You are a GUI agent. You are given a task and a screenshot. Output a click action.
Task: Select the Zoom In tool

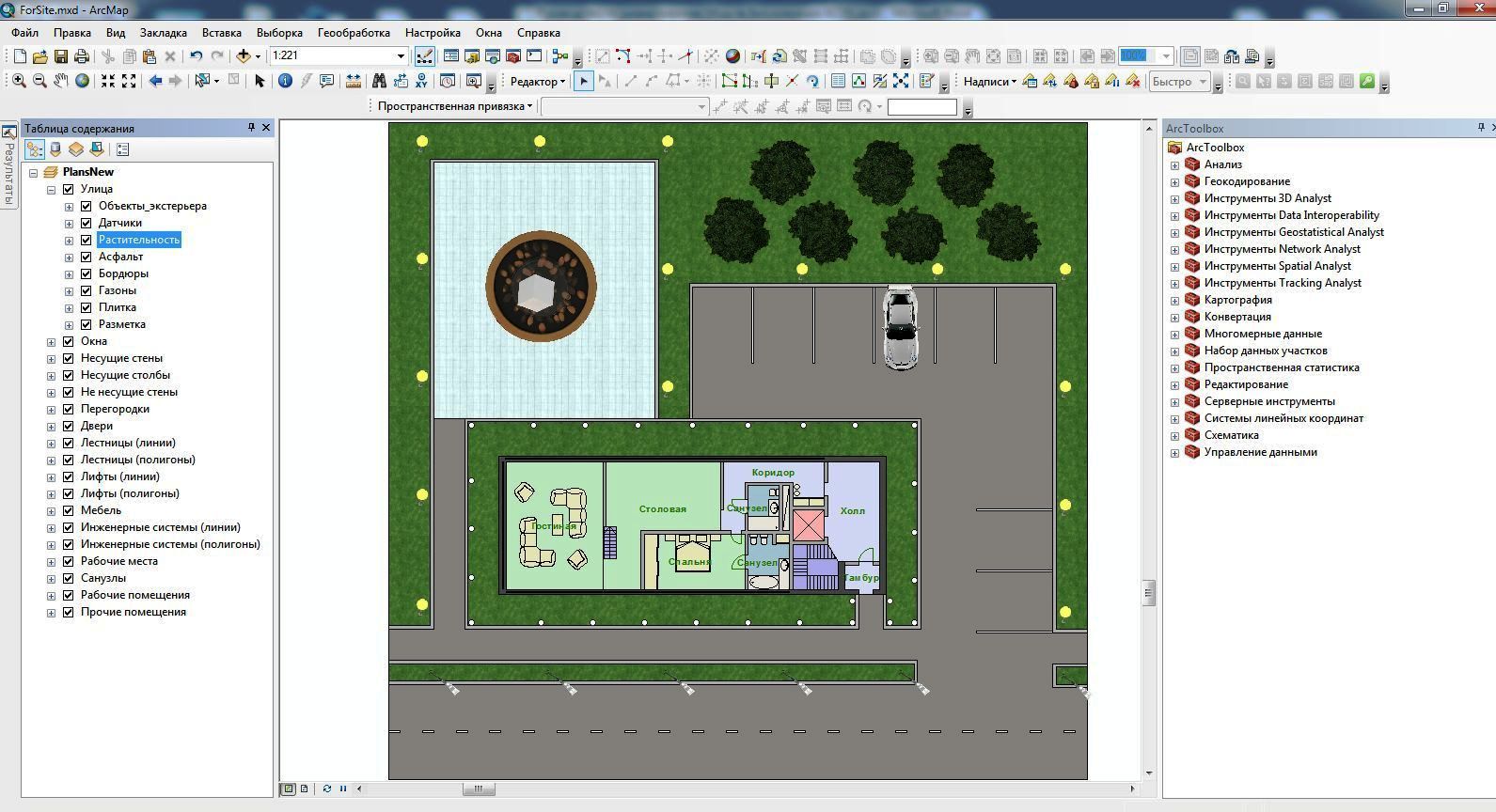[x=19, y=82]
